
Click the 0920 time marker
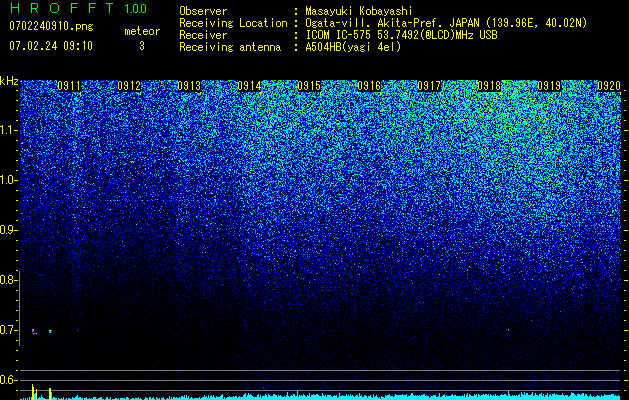click(609, 86)
